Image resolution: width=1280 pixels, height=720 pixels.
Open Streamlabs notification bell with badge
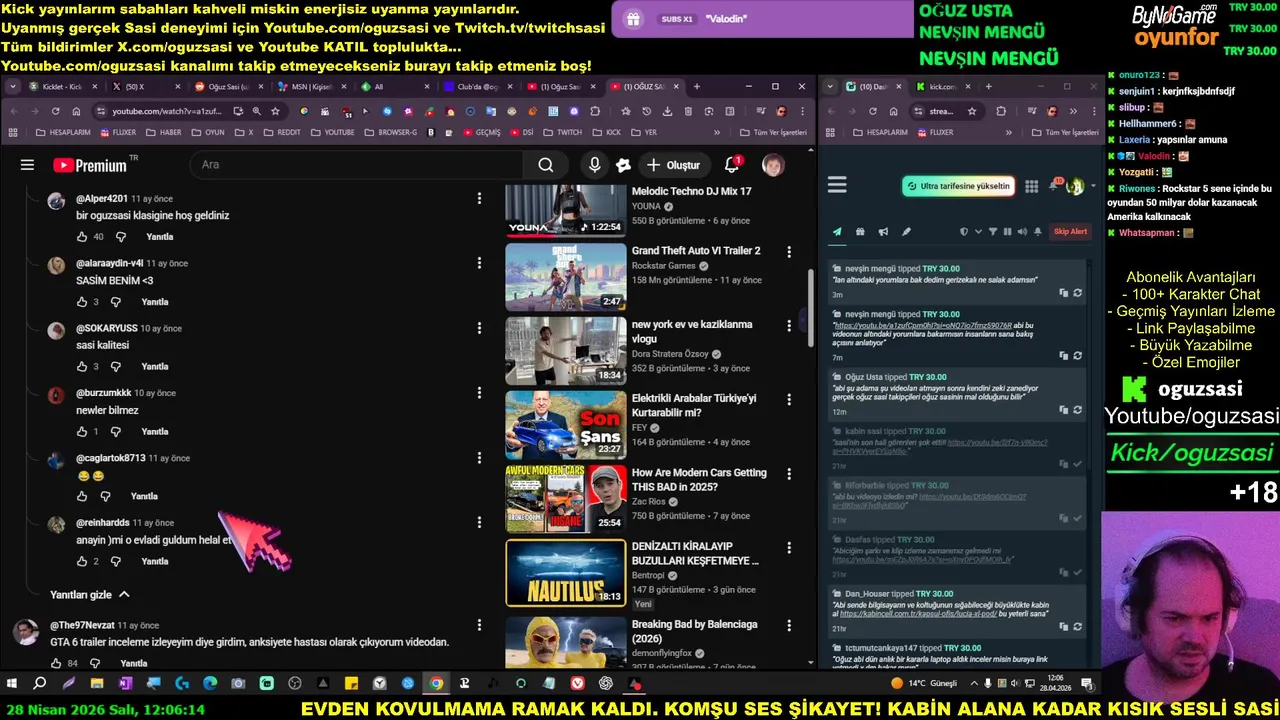click(1055, 185)
